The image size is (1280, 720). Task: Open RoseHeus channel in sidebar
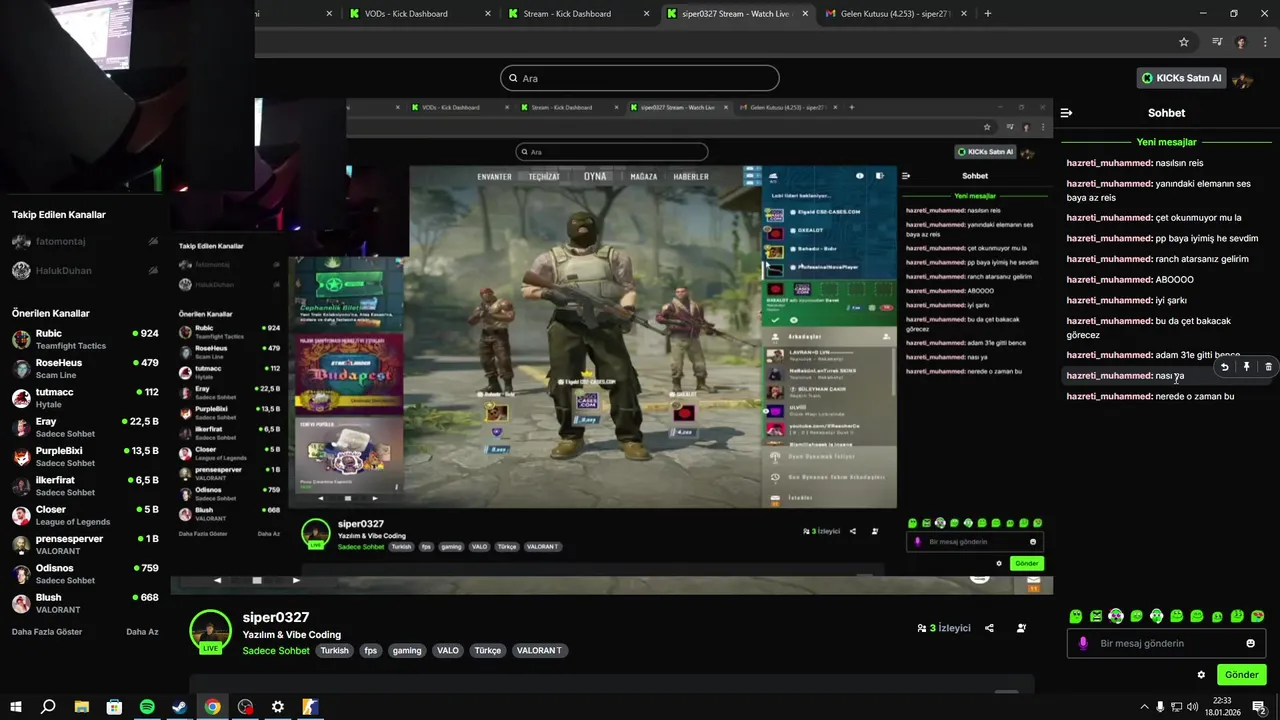[85, 368]
